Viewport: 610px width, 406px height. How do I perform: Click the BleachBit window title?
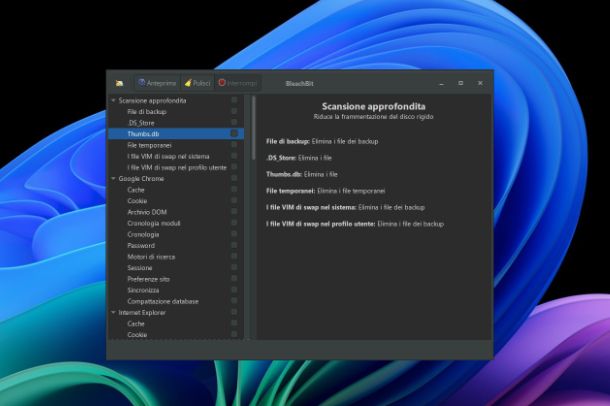(x=299, y=84)
